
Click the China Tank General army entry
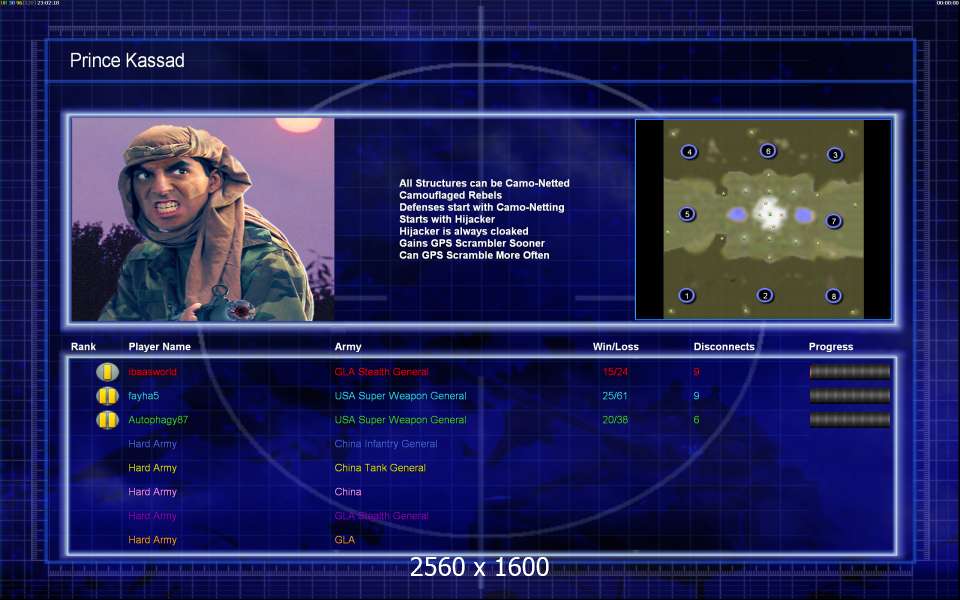click(x=380, y=468)
